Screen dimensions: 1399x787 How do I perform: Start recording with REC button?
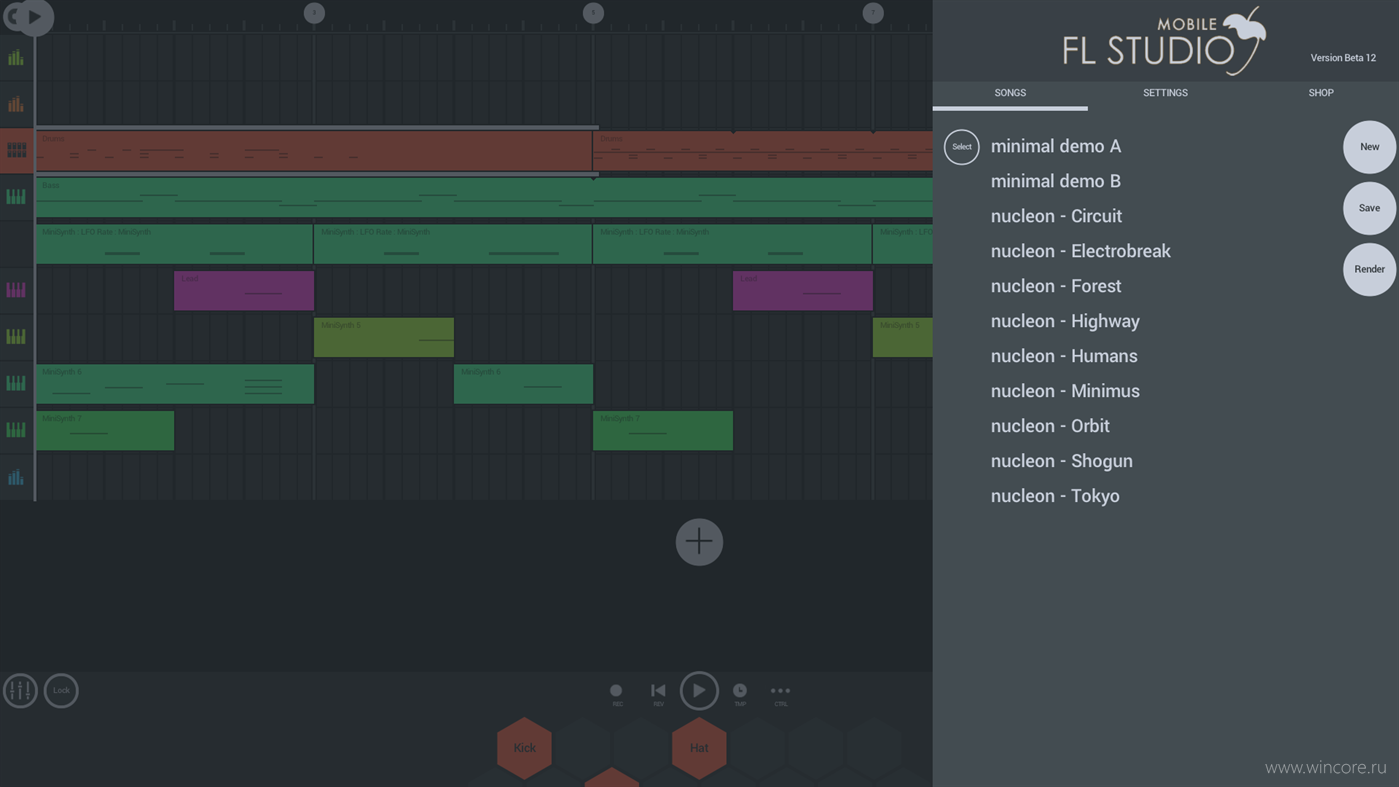(x=616, y=693)
